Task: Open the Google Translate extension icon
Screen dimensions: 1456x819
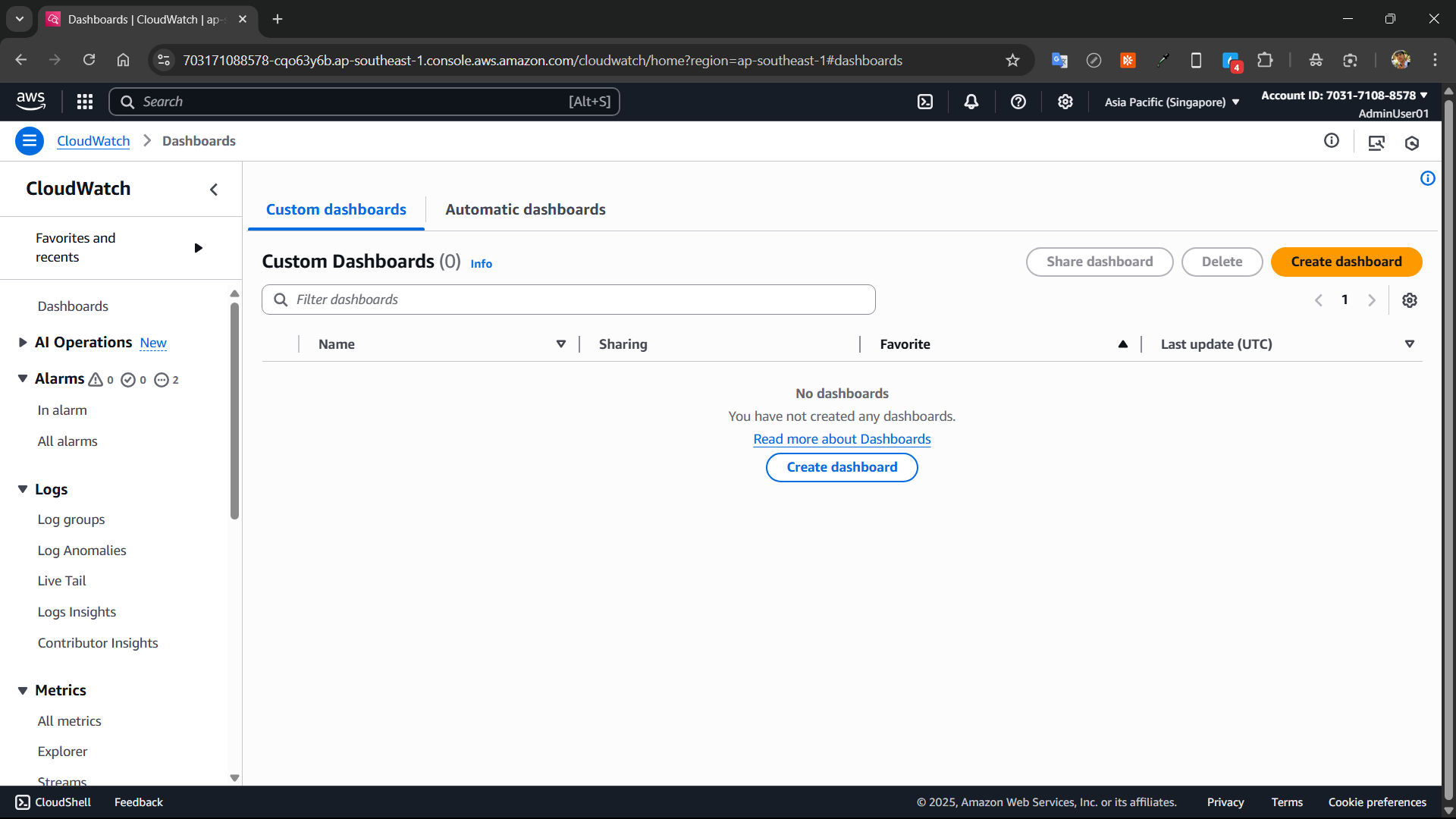Action: pos(1059,60)
